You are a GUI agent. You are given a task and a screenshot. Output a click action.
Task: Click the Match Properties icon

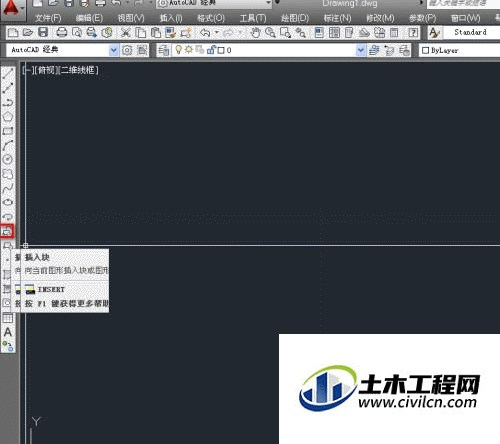pos(171,33)
